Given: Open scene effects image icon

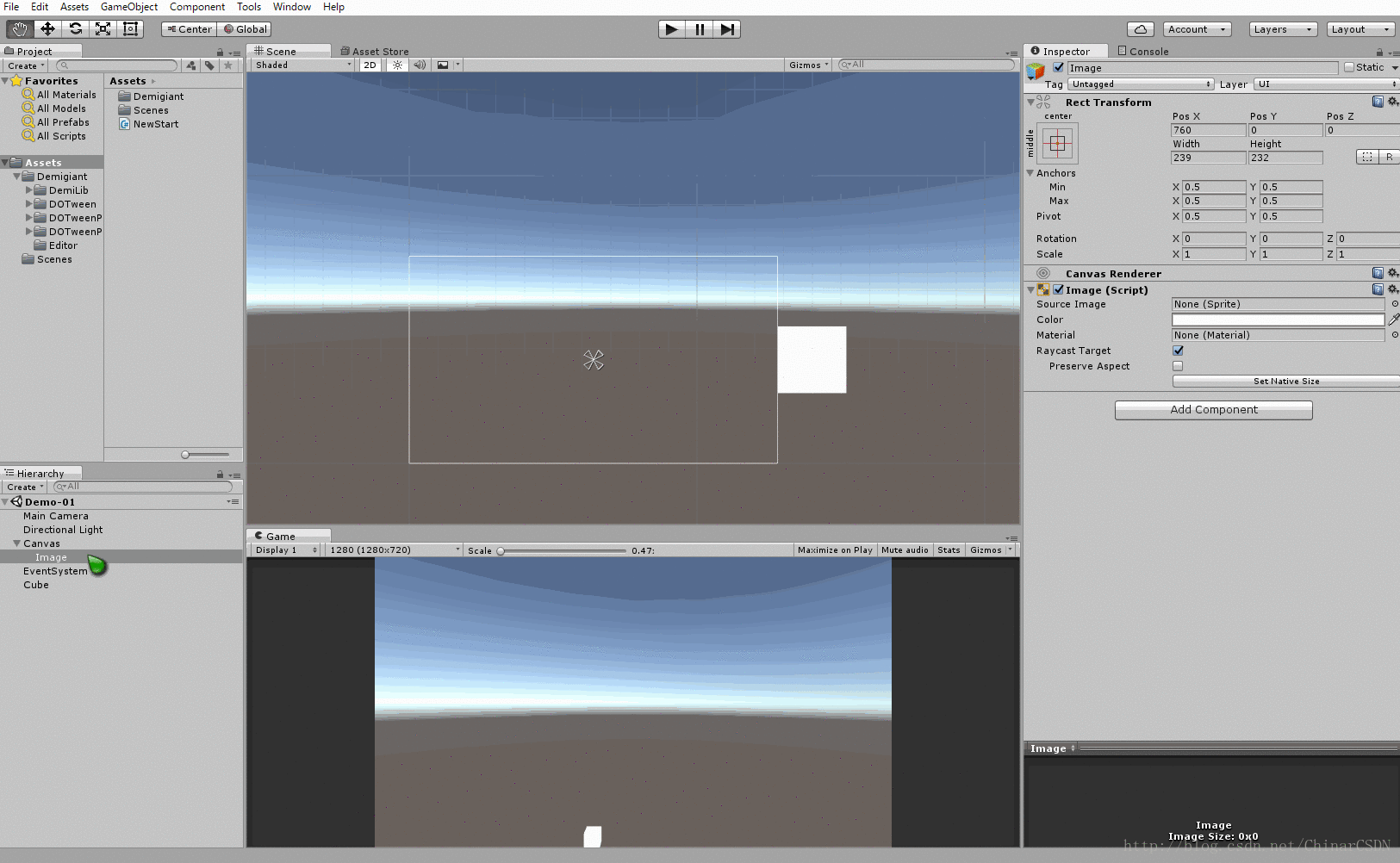Looking at the screenshot, I should point(443,65).
